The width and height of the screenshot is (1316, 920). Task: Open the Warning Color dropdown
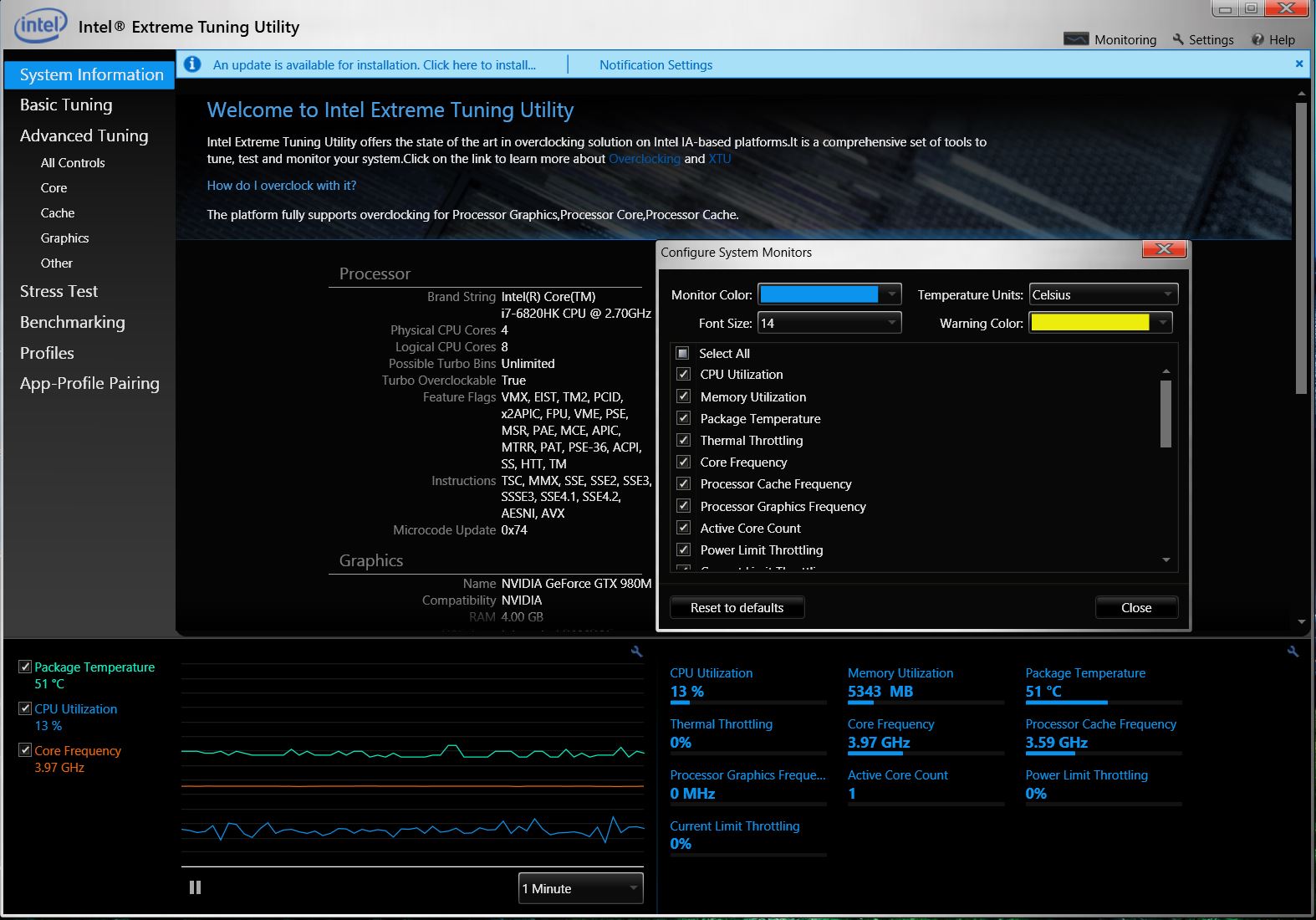(x=1162, y=323)
